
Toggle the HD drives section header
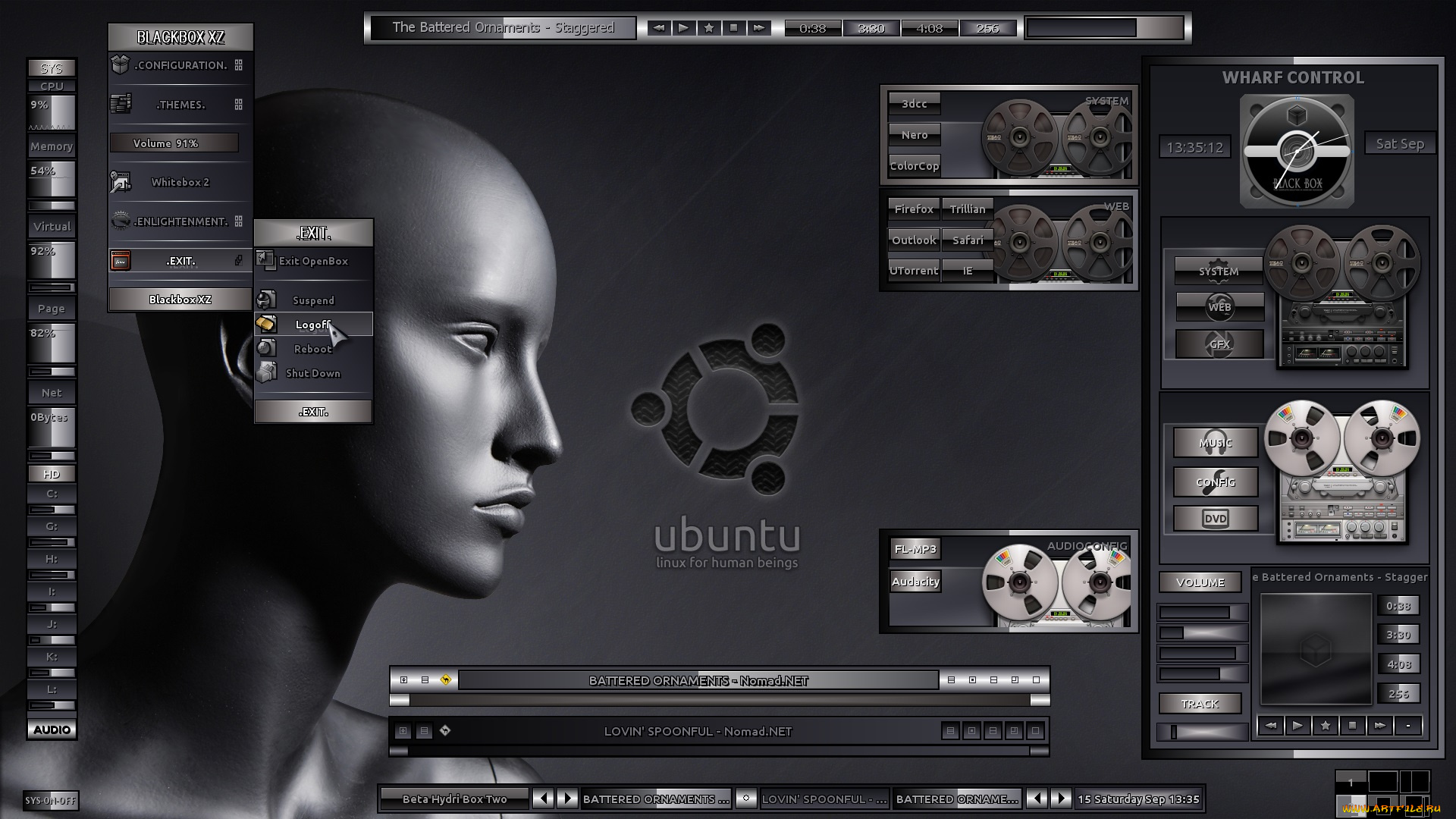click(x=52, y=474)
